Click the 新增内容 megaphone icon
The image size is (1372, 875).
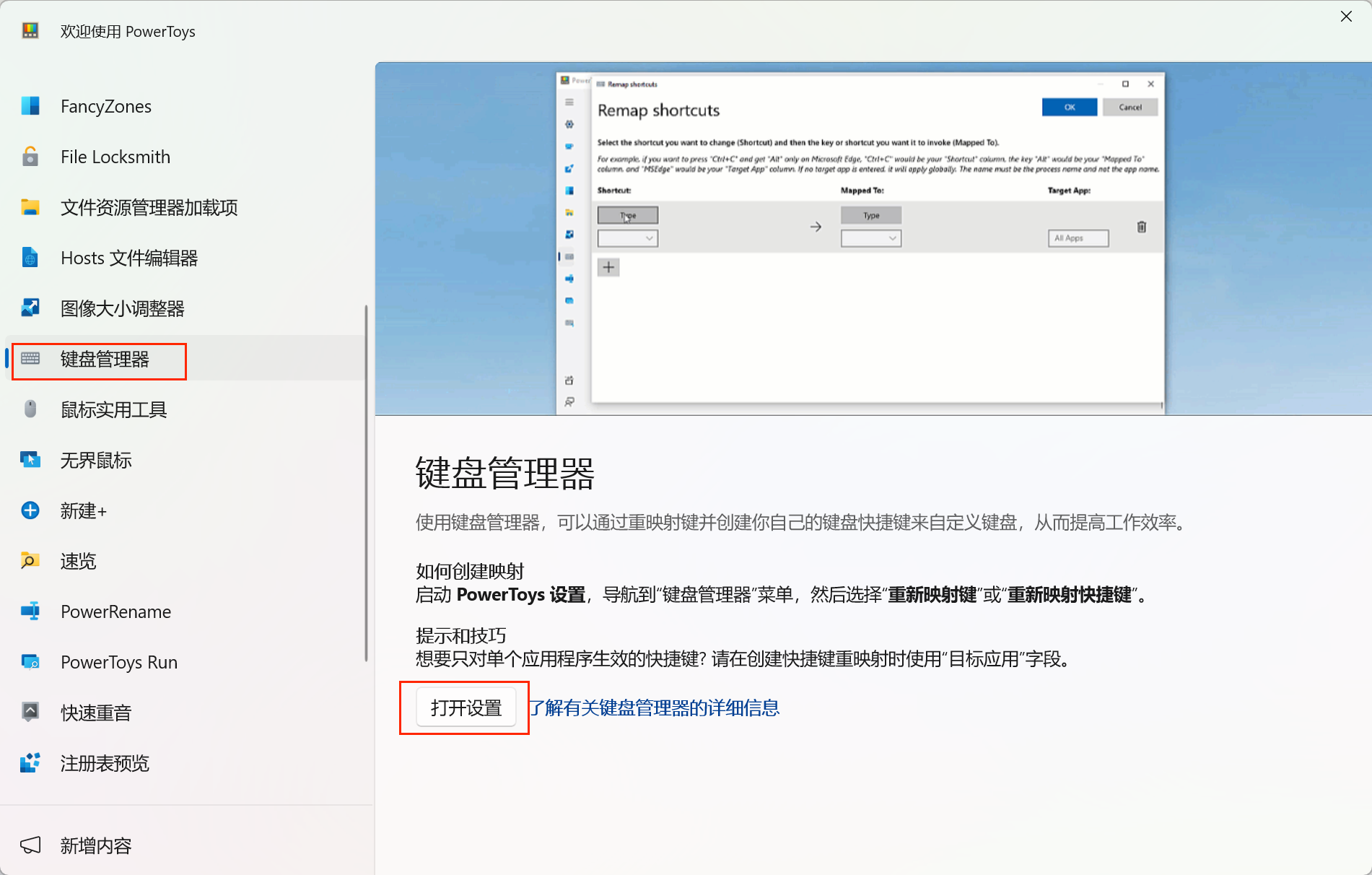30,845
